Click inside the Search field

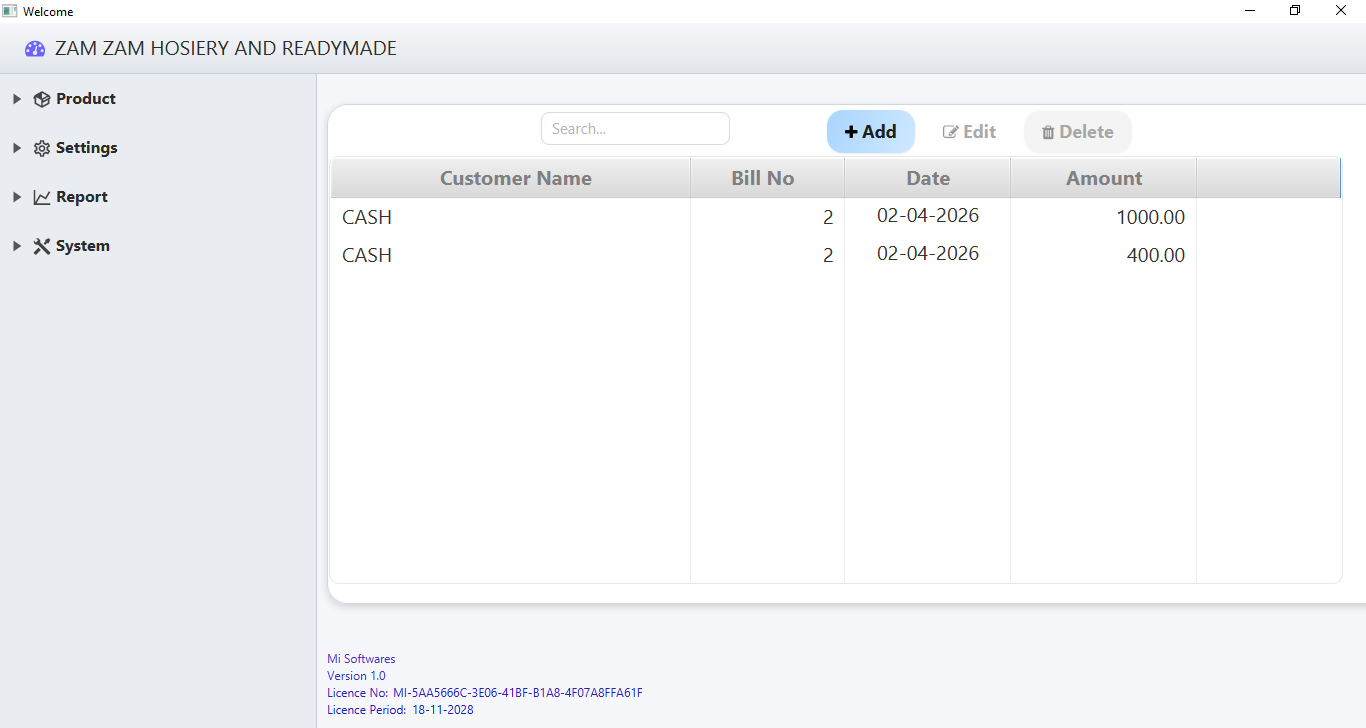635,128
